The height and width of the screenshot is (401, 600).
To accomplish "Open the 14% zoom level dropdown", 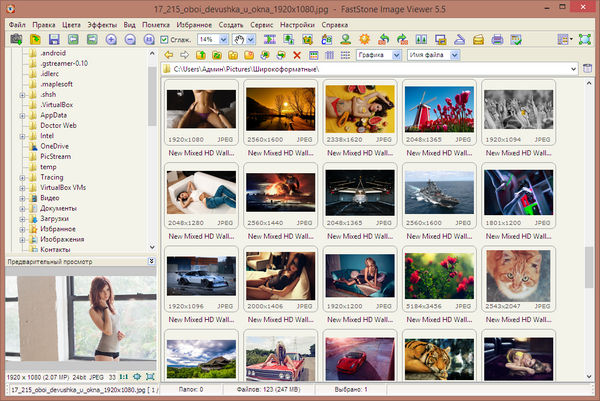I will (225, 39).
